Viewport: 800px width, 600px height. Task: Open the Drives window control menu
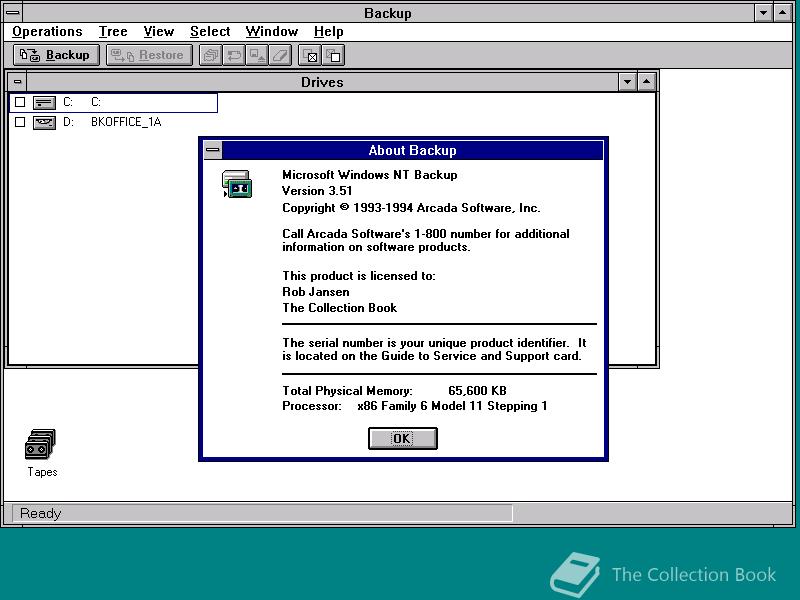17,82
